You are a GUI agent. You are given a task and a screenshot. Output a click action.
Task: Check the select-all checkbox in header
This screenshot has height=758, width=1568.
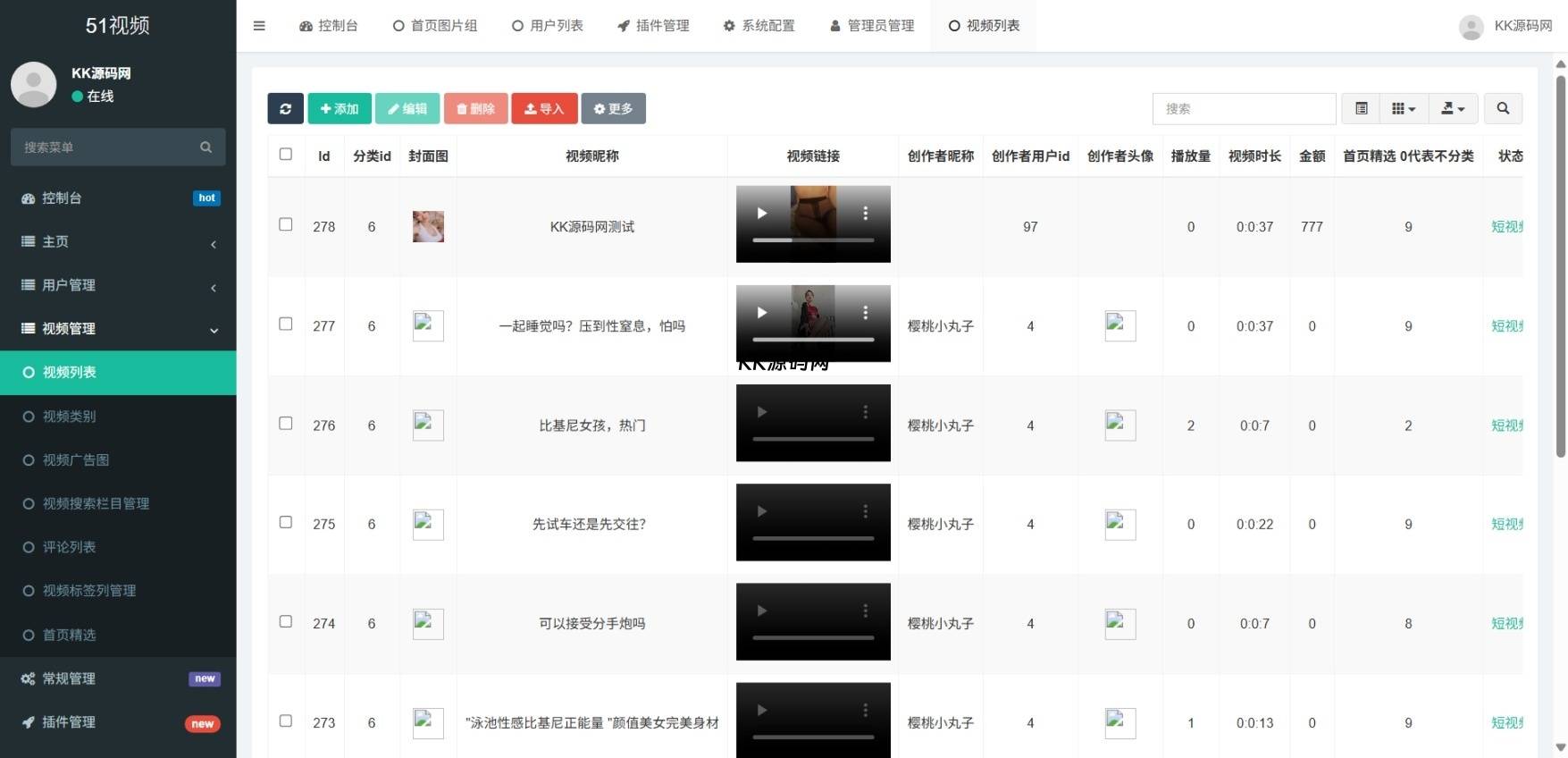click(286, 155)
